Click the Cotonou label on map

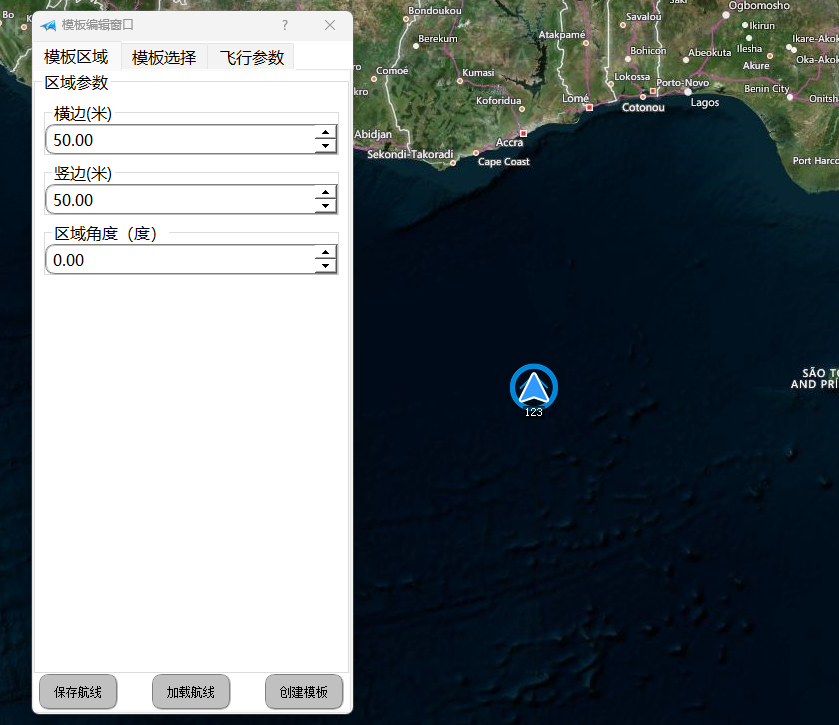pos(643,108)
